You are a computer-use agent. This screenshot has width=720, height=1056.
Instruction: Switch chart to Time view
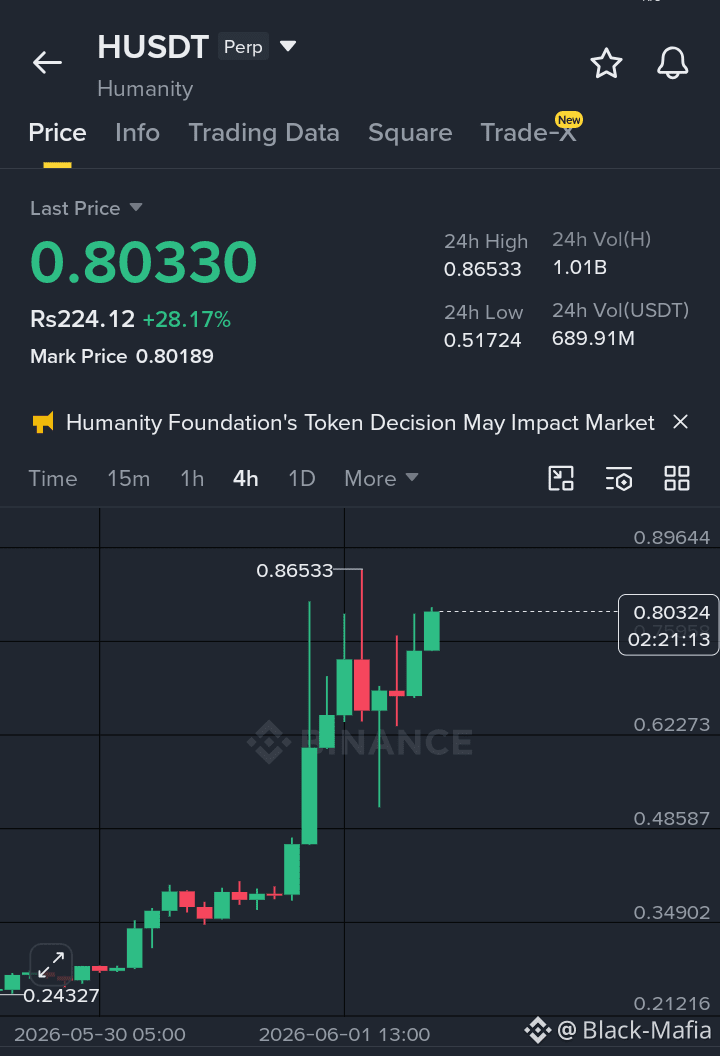(53, 479)
